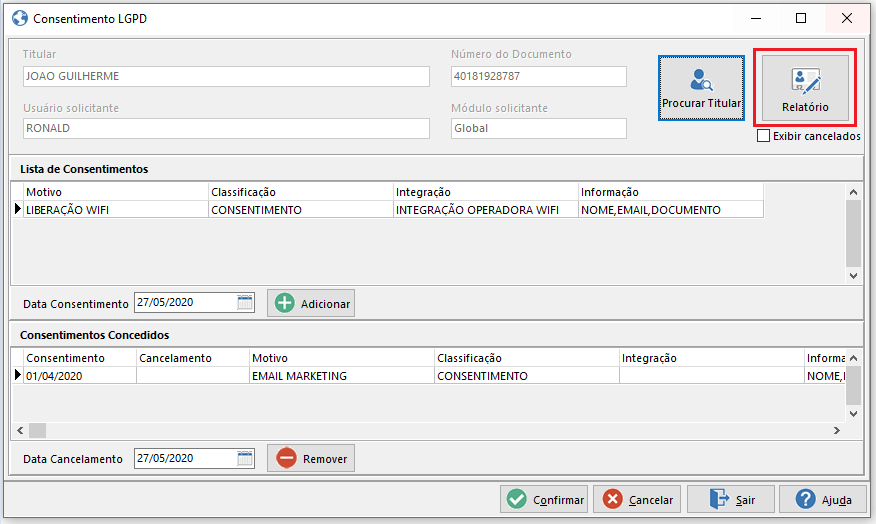This screenshot has width=876, height=524.
Task: Click the Classificação header in Lista de Consentimentos
Action: coord(301,192)
